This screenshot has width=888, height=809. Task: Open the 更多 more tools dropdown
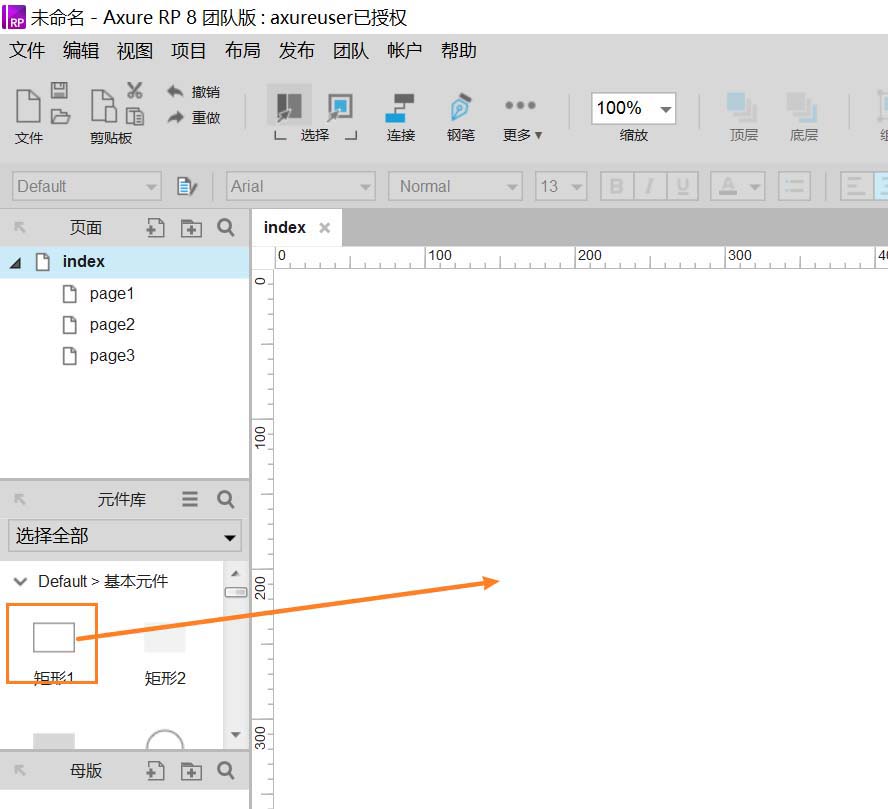point(522,117)
